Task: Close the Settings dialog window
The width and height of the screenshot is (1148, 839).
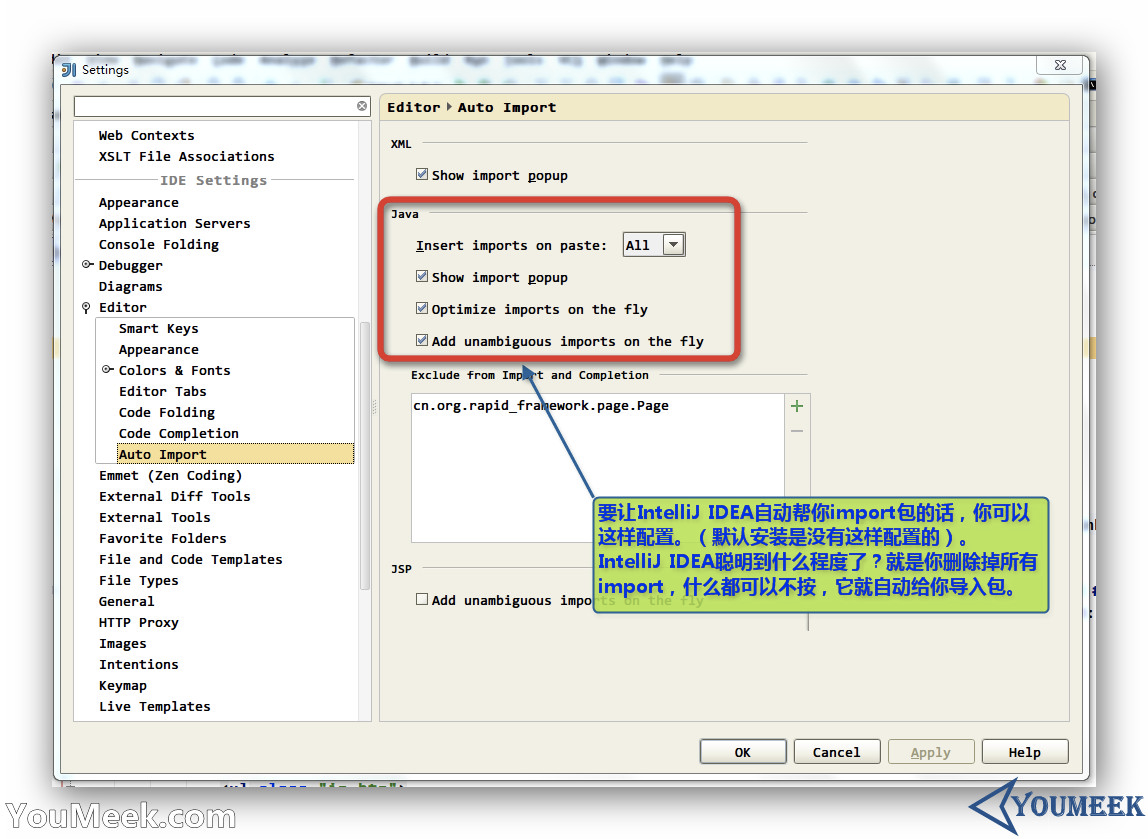Action: (x=1060, y=65)
